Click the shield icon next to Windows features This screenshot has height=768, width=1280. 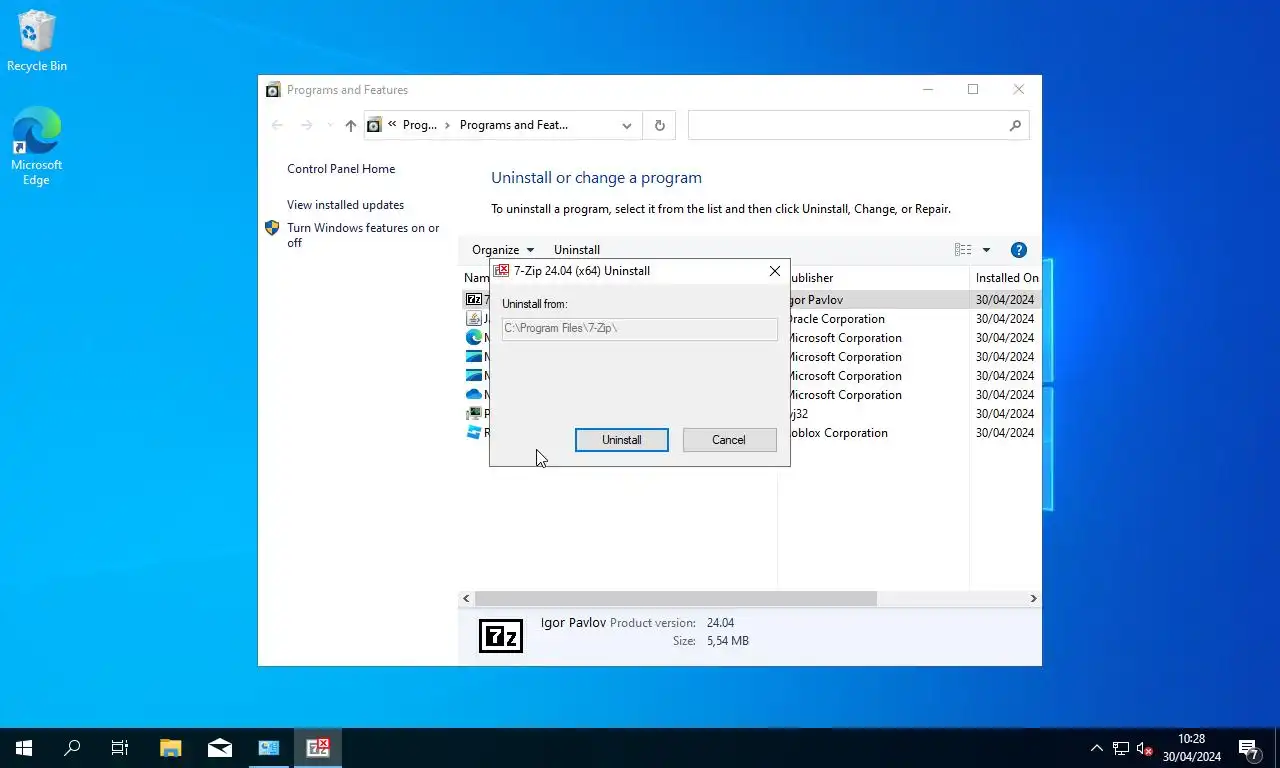[272, 228]
